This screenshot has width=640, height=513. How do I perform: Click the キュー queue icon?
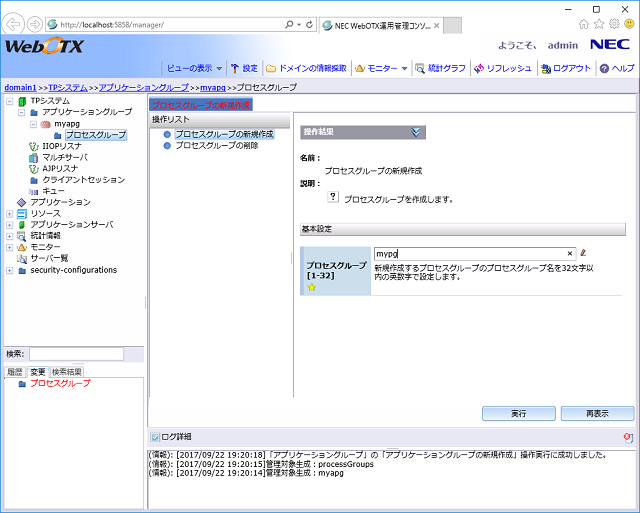coord(34,191)
